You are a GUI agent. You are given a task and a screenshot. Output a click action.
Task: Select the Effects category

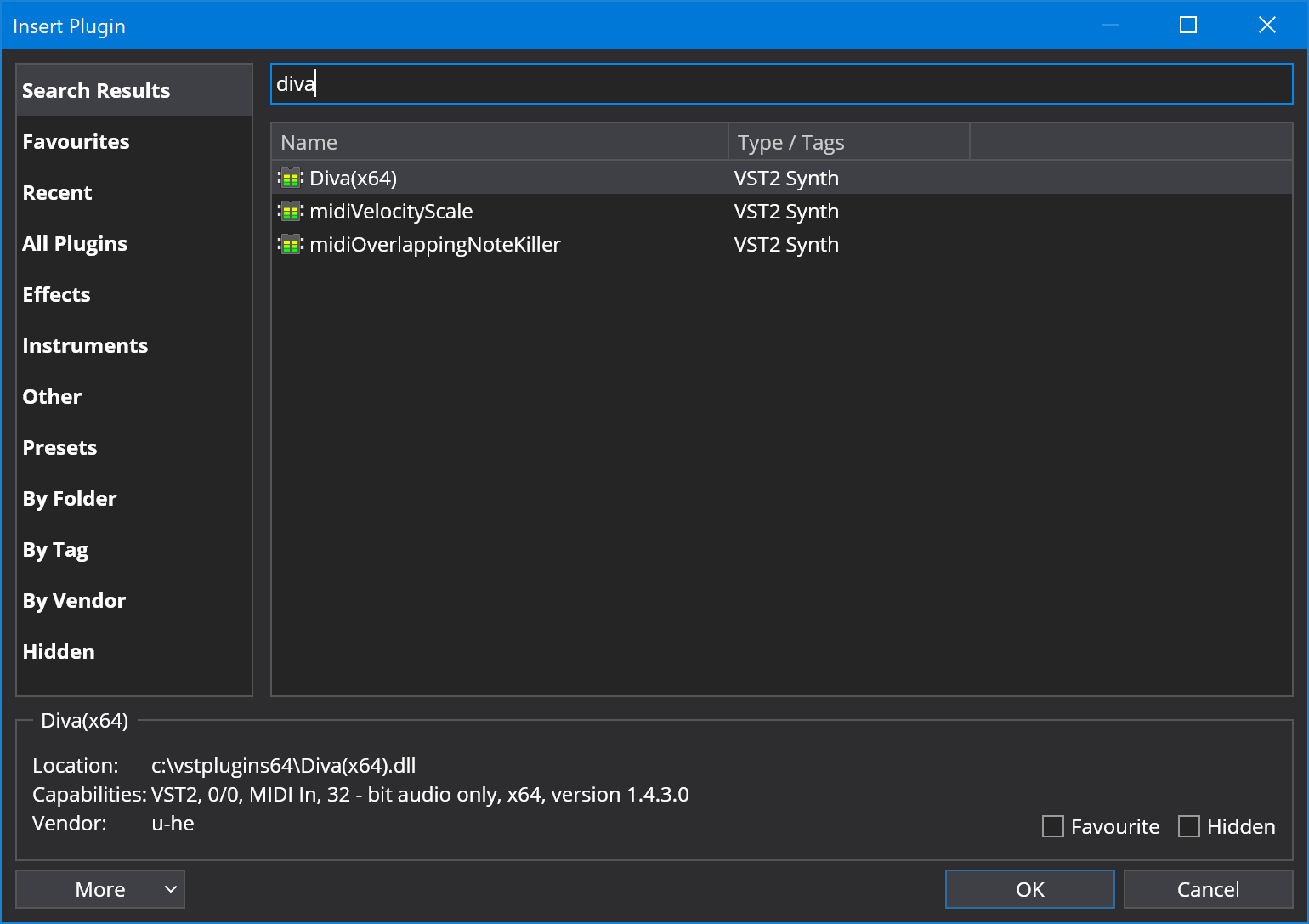tap(134, 294)
